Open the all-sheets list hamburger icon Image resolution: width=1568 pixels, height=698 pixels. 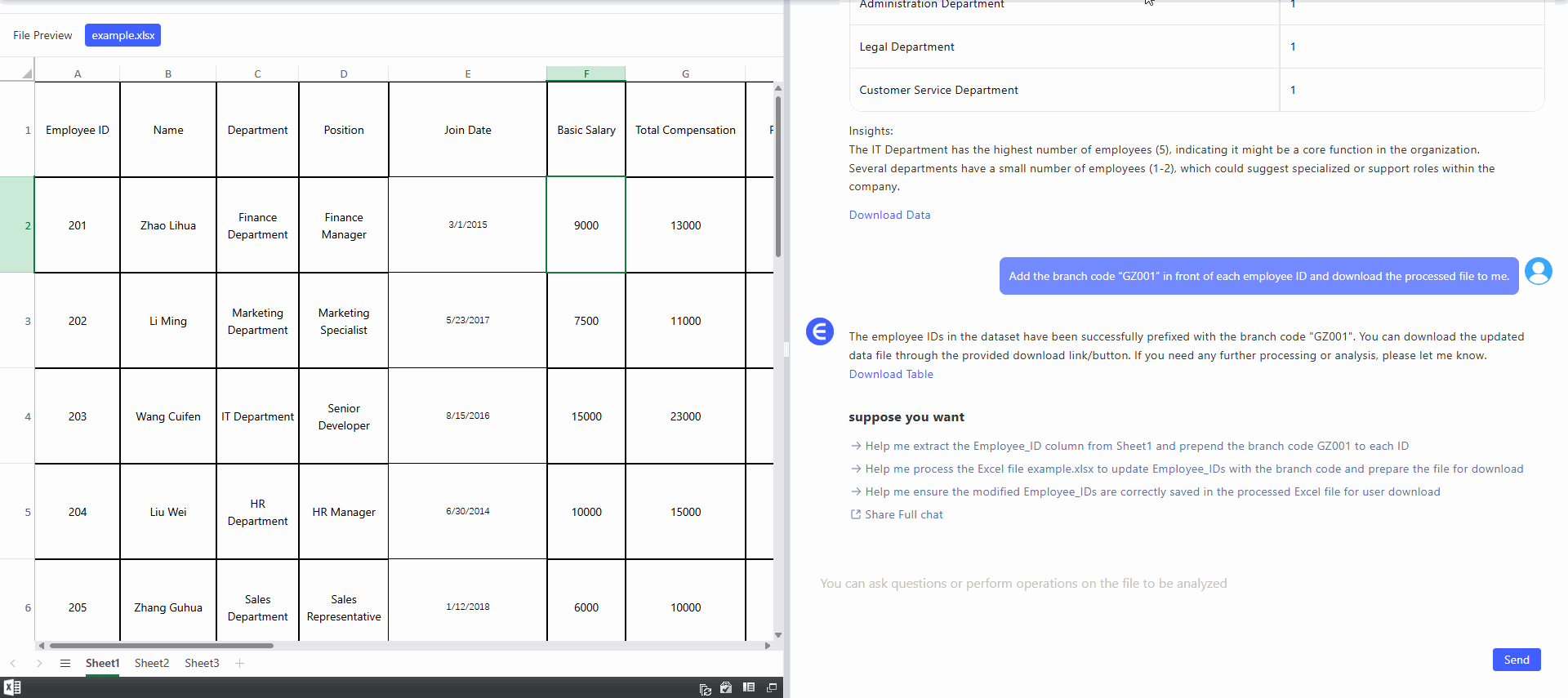click(x=65, y=663)
